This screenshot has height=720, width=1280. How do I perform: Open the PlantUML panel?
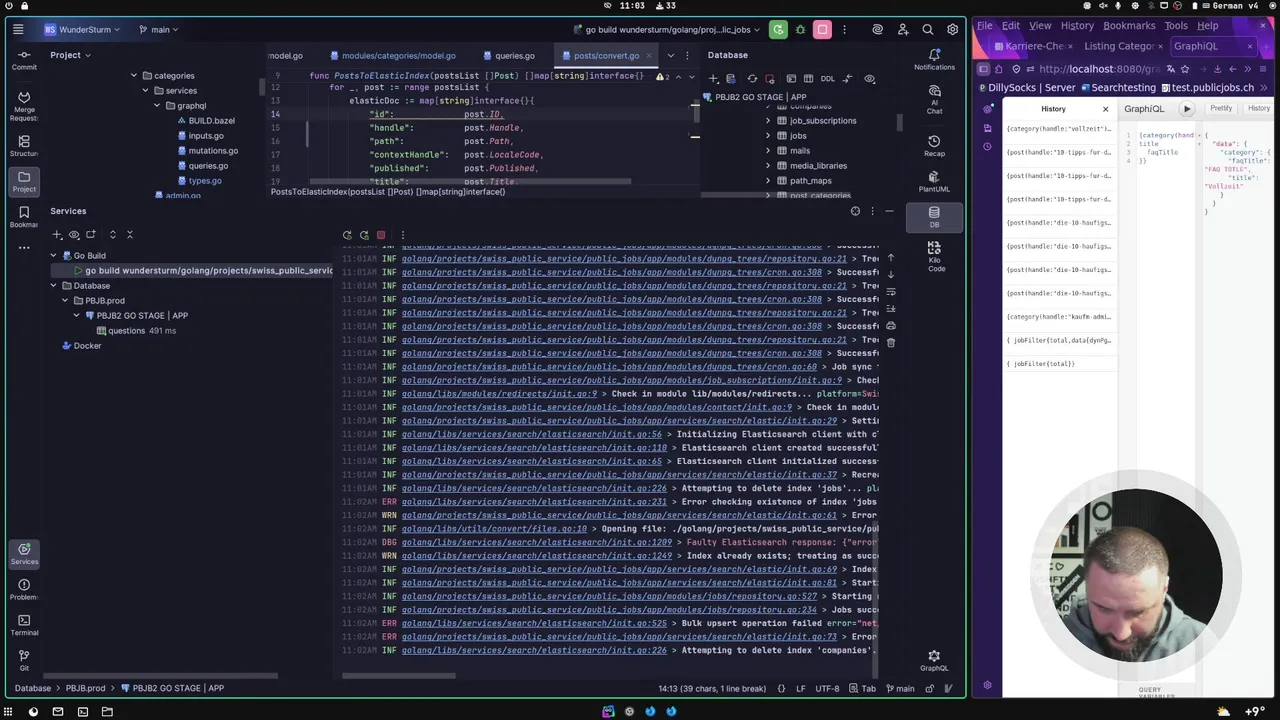934,182
